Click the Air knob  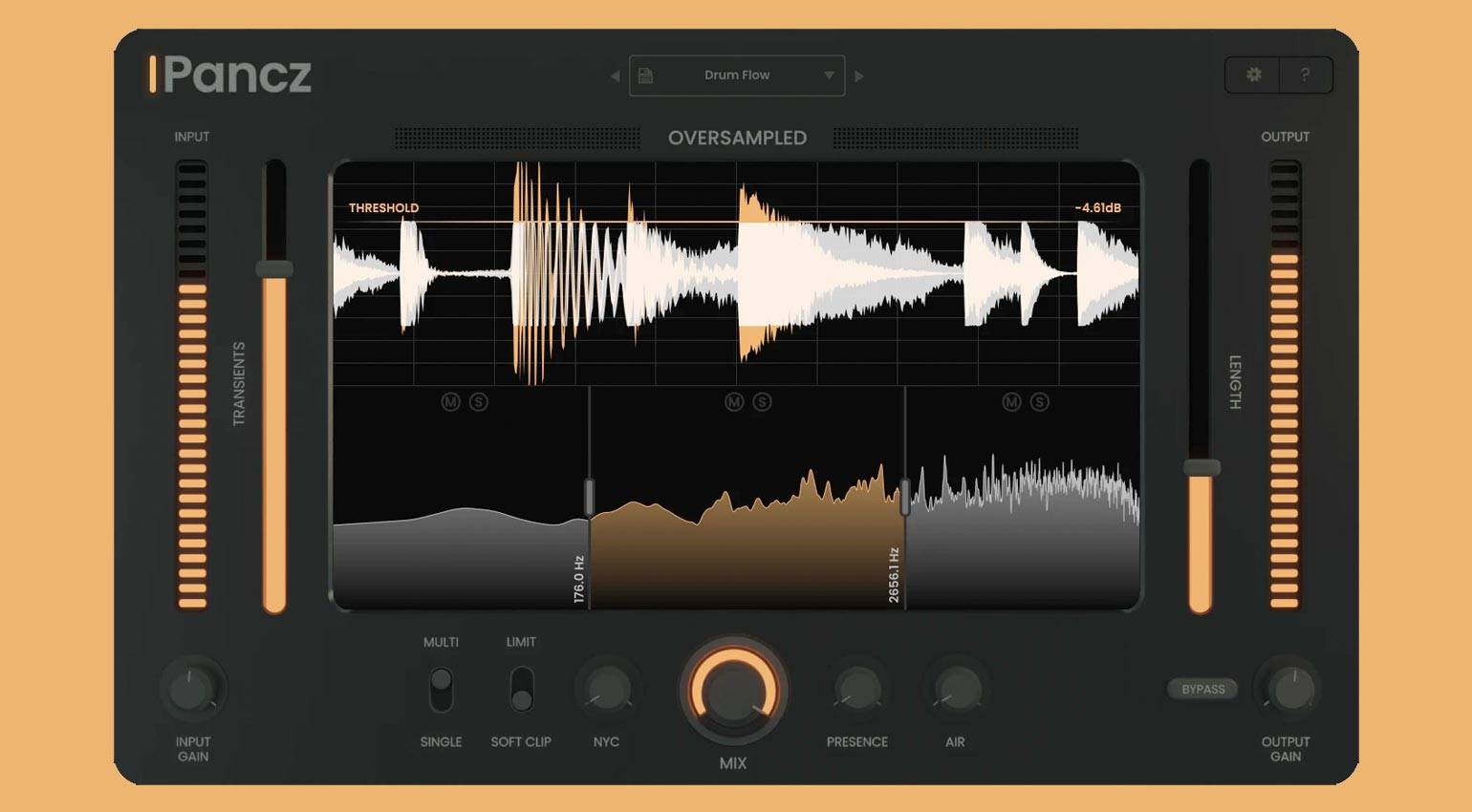pos(956,689)
